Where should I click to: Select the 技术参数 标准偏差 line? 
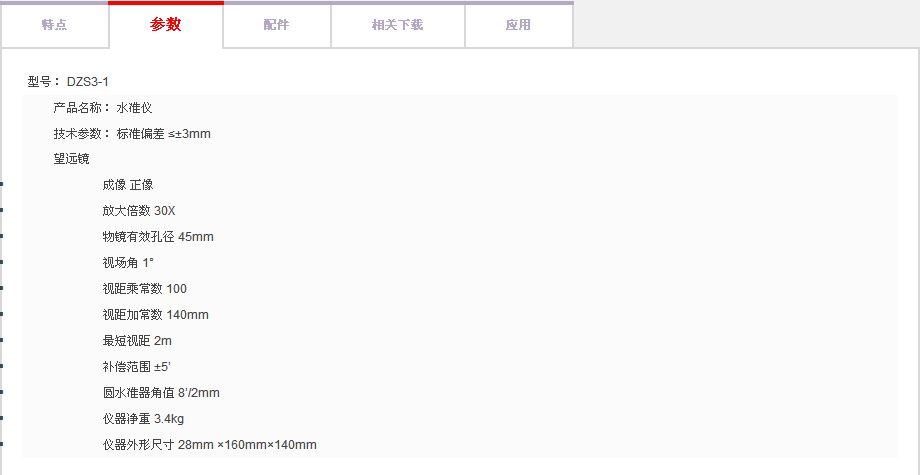(132, 133)
